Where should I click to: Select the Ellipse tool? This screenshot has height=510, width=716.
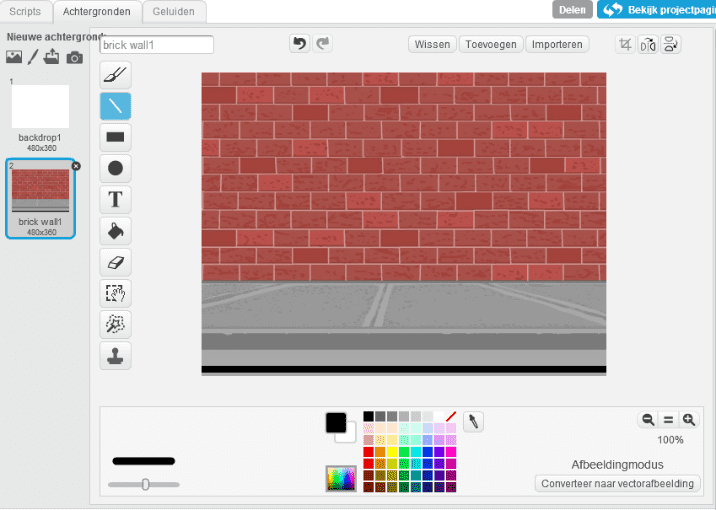[115, 168]
